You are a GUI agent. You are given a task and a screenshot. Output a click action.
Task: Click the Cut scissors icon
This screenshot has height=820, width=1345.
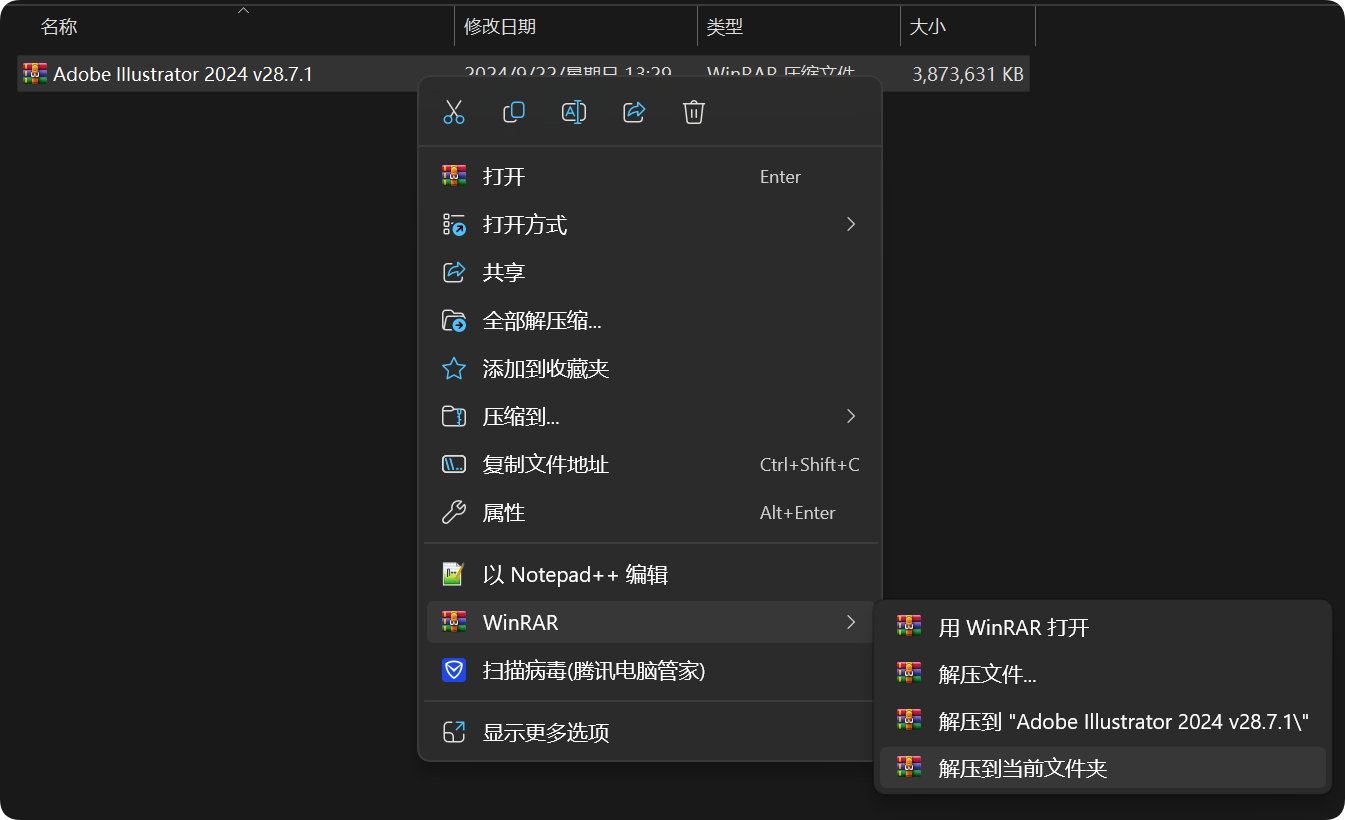coord(454,112)
